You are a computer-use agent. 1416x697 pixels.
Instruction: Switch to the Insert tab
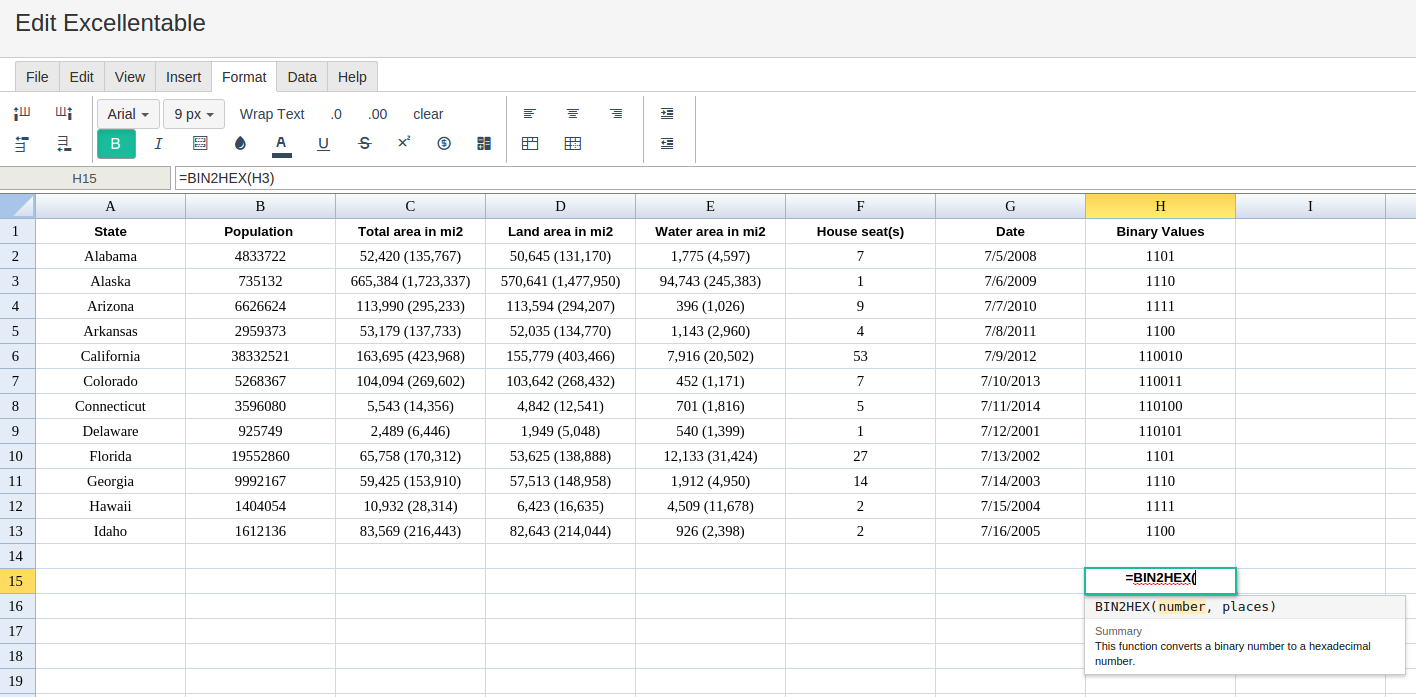pos(183,77)
